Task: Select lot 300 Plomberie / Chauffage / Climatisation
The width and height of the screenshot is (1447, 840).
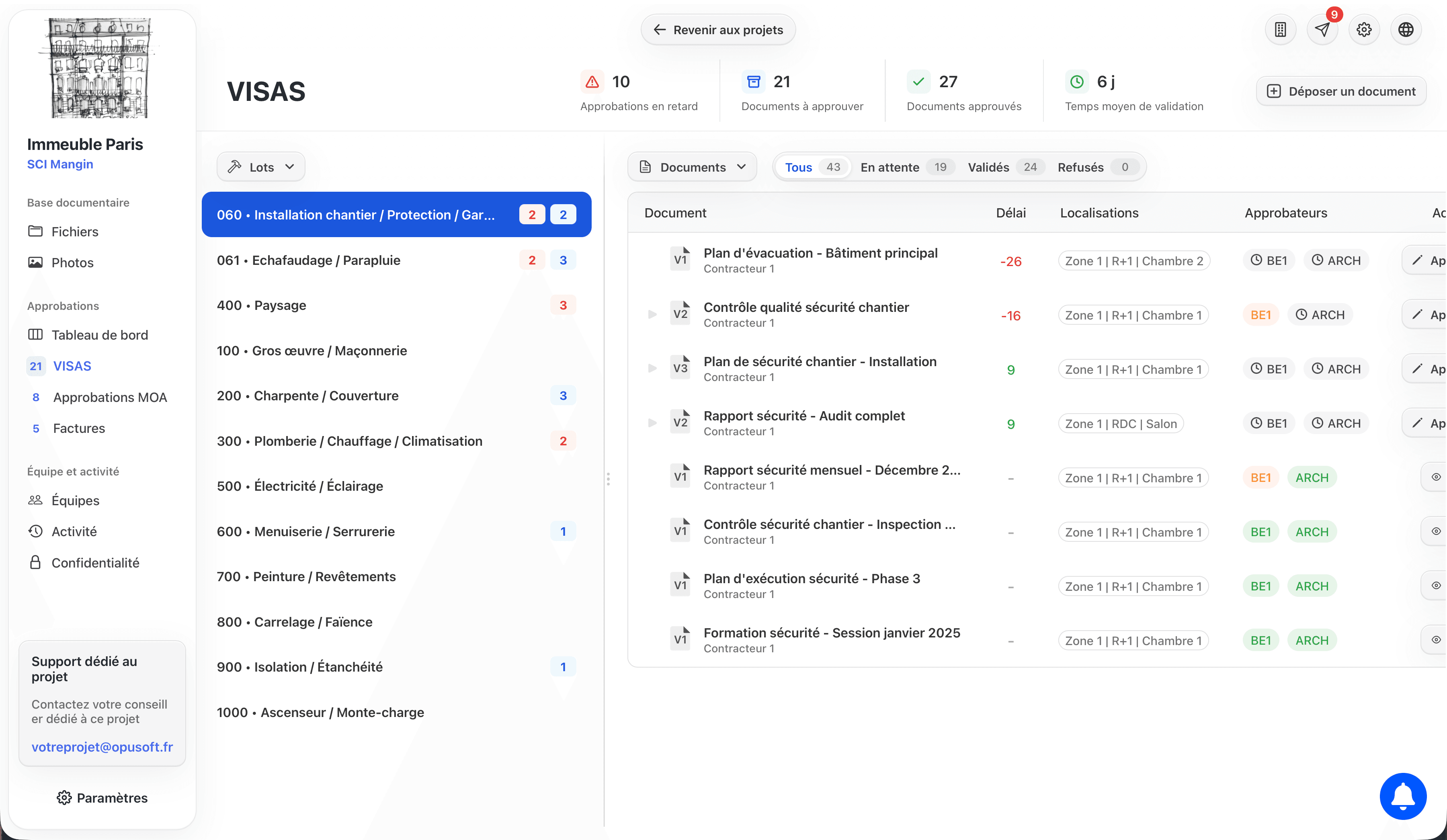Action: (349, 441)
